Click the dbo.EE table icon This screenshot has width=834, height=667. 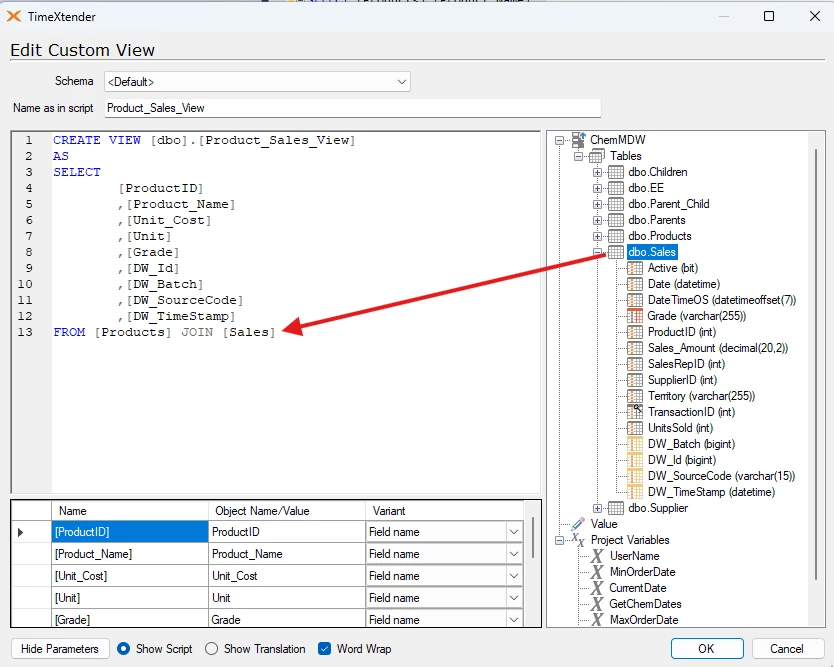pos(616,188)
